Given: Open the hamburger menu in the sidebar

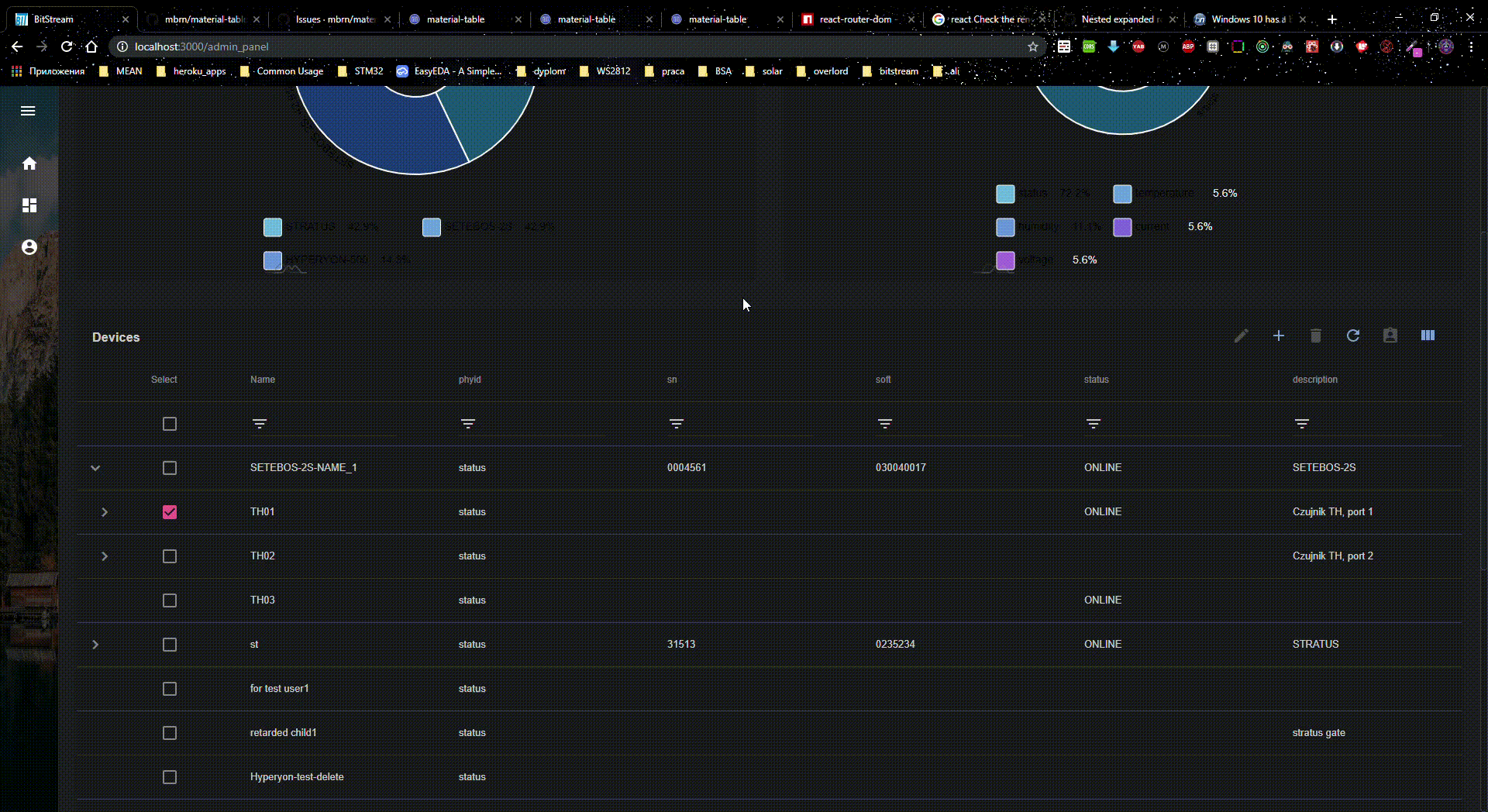Looking at the screenshot, I should 28,111.
